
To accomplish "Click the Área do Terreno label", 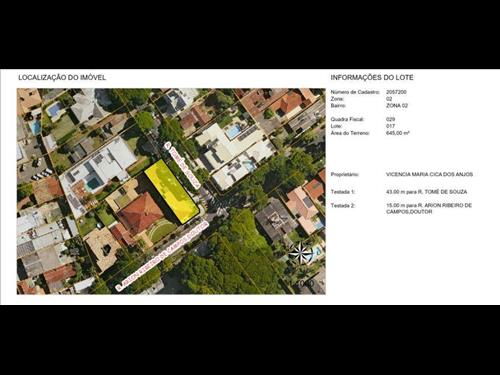I will click(x=350, y=133).
